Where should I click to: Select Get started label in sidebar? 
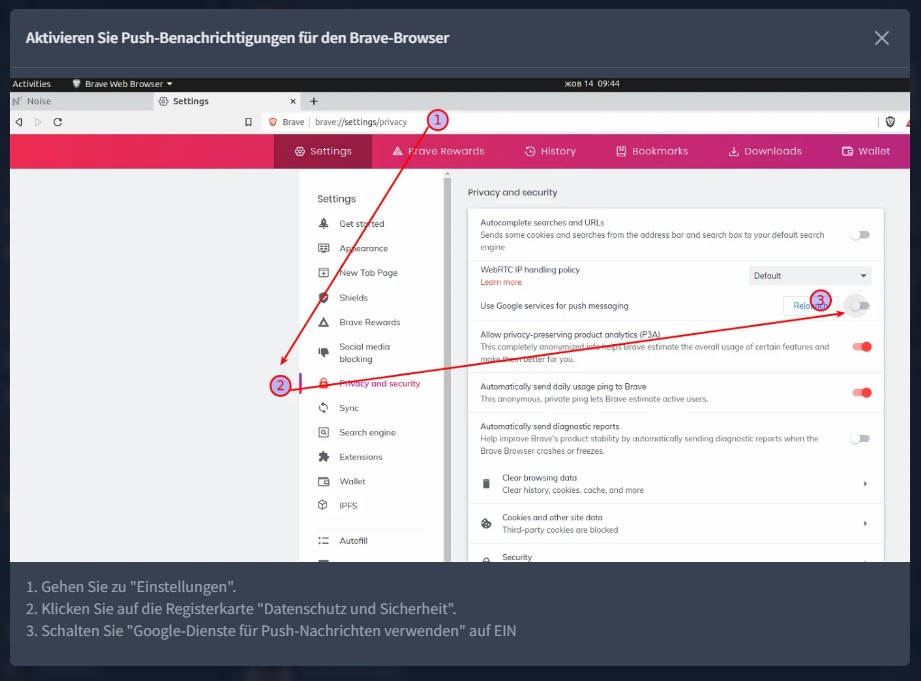coord(362,223)
